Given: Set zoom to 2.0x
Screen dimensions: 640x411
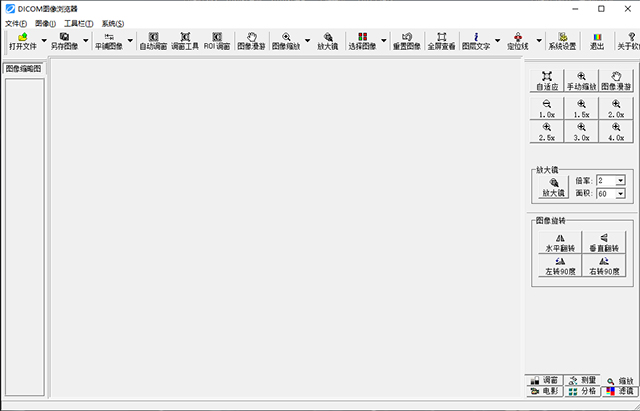Looking at the screenshot, I should tap(616, 109).
